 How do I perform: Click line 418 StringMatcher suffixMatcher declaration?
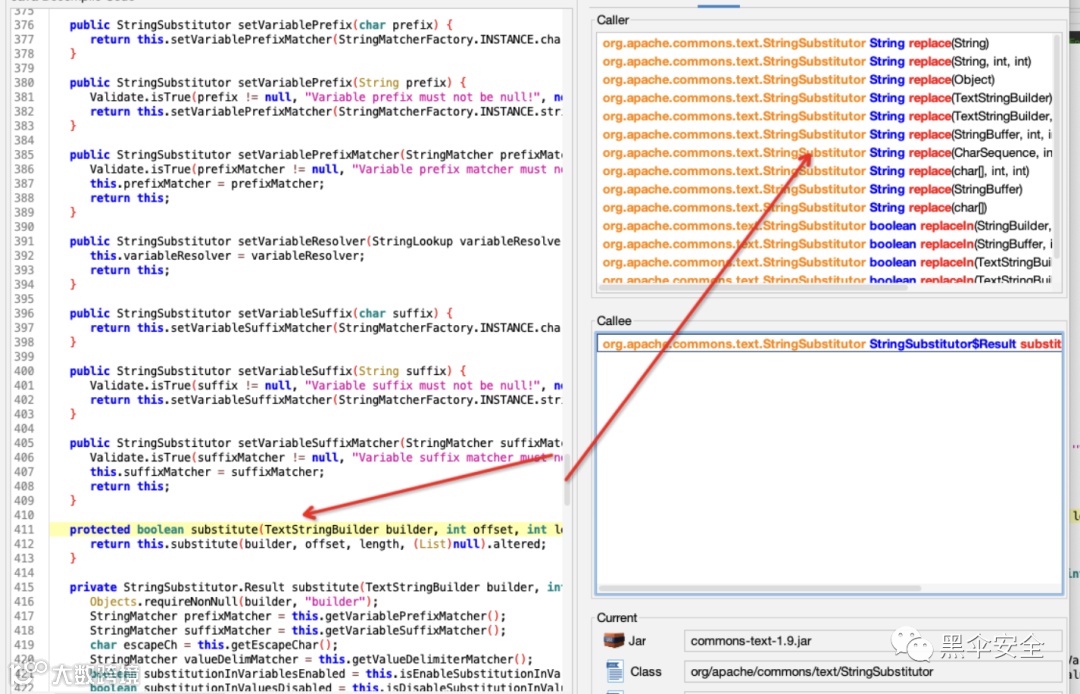tap(298, 631)
